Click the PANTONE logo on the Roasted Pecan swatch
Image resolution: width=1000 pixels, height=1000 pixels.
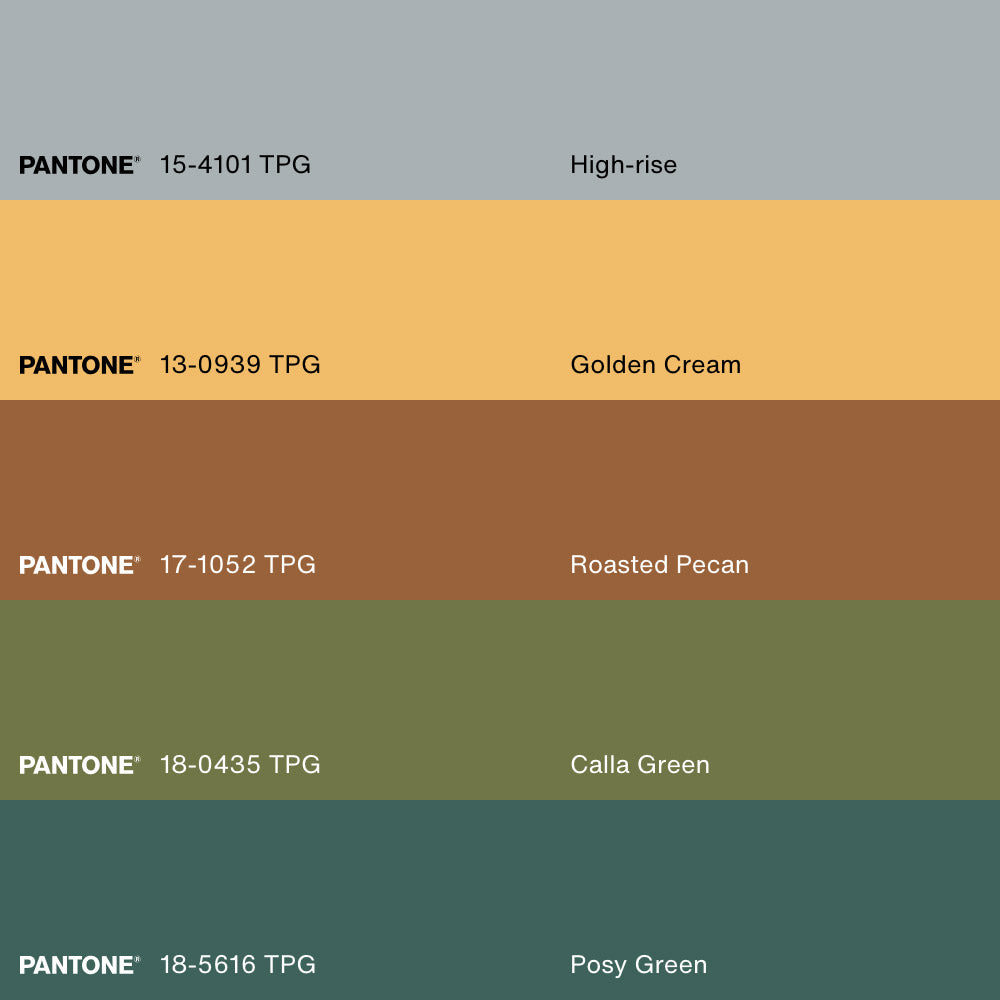click(x=79, y=565)
